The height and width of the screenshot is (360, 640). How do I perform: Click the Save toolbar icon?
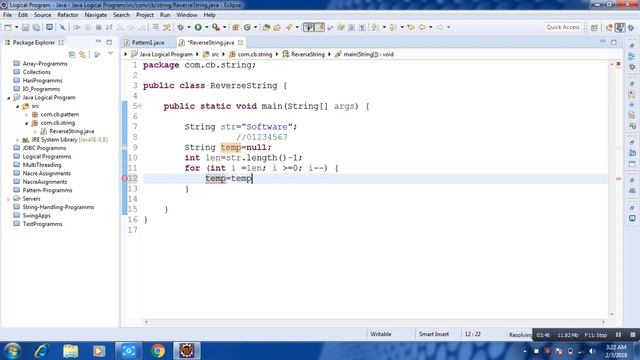pos(25,27)
